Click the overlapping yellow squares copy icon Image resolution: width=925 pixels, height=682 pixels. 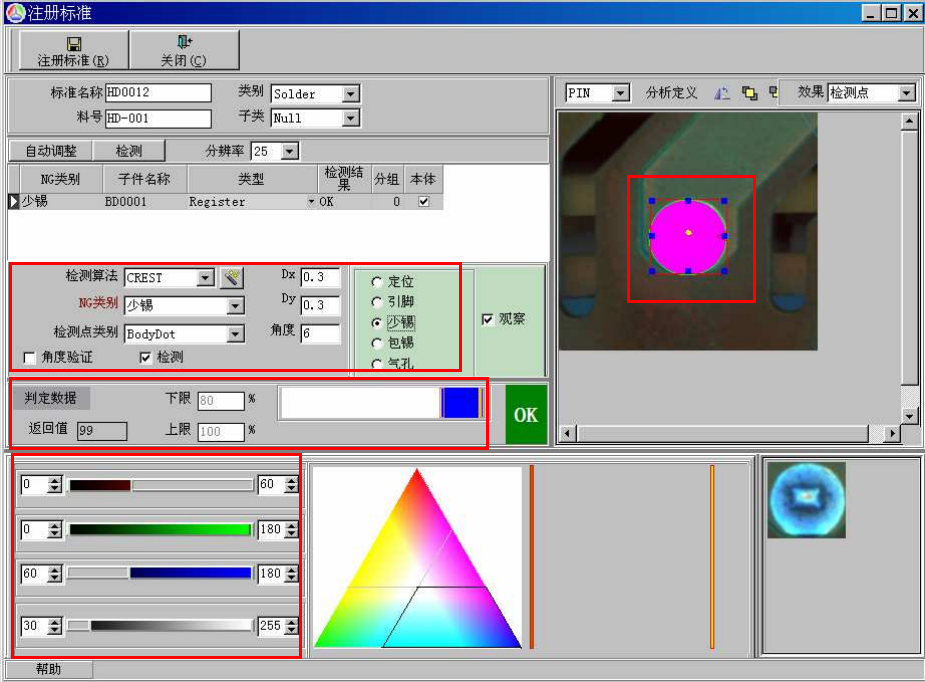(749, 93)
